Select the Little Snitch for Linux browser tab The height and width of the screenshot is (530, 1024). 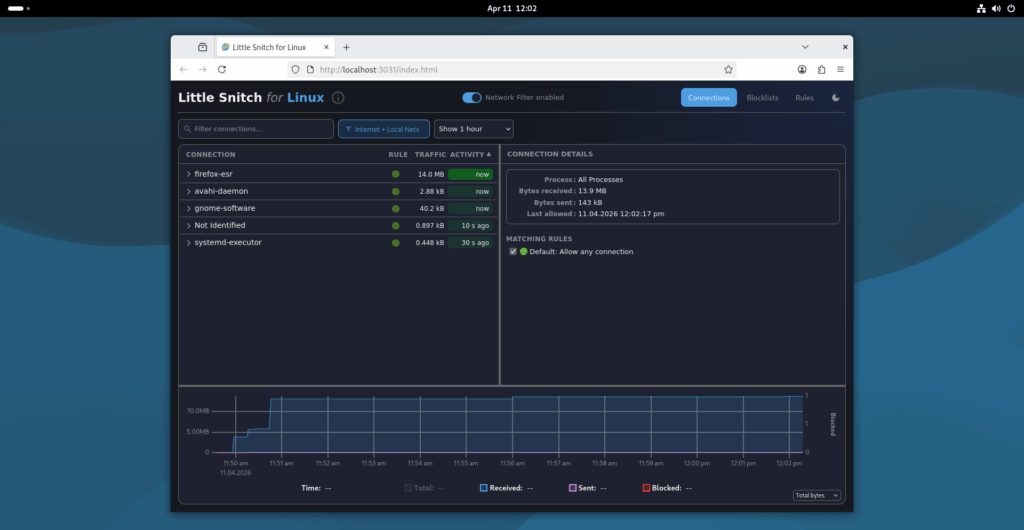pos(276,47)
